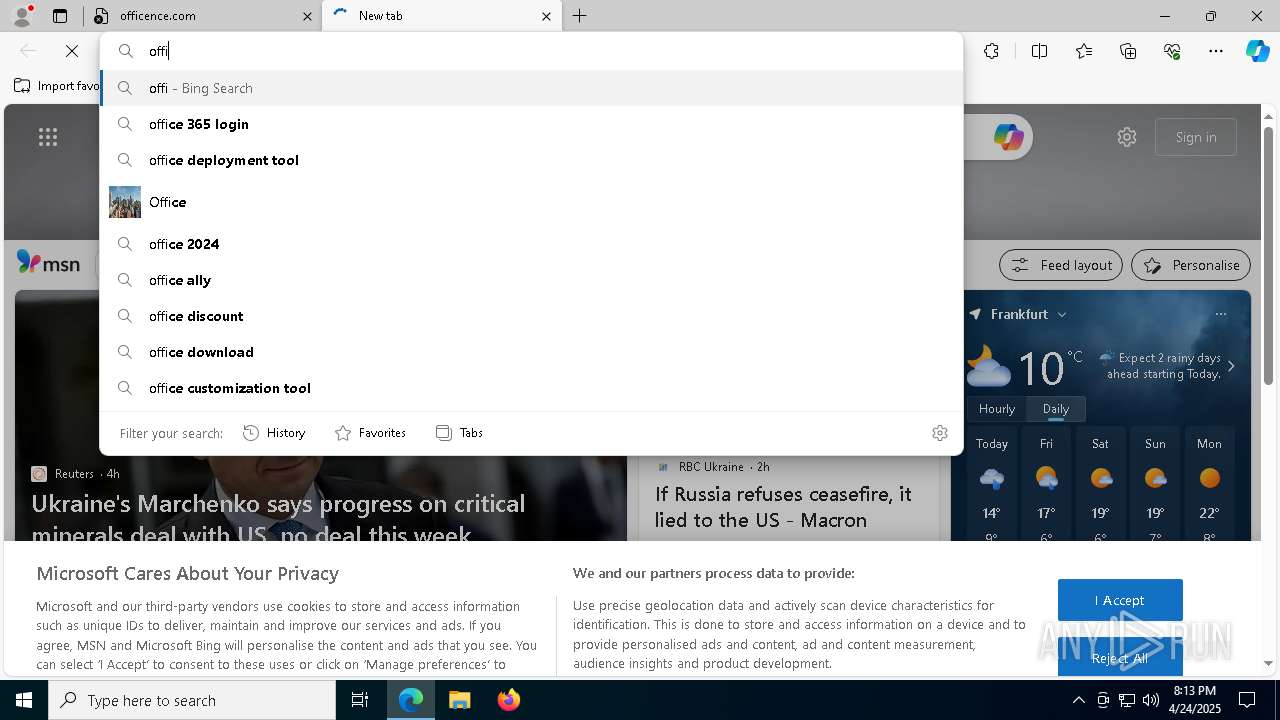Choose the 'office discount' suggestion
The image size is (1280, 720).
coord(532,316)
